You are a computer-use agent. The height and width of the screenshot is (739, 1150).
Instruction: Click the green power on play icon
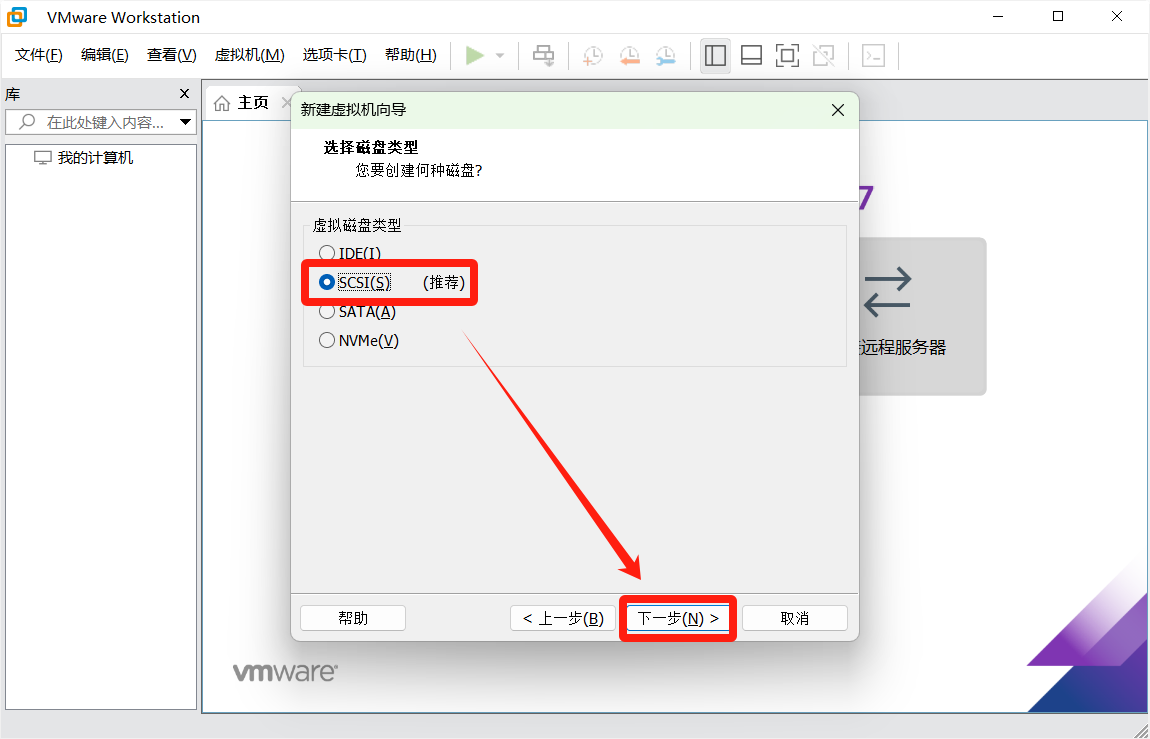click(475, 56)
